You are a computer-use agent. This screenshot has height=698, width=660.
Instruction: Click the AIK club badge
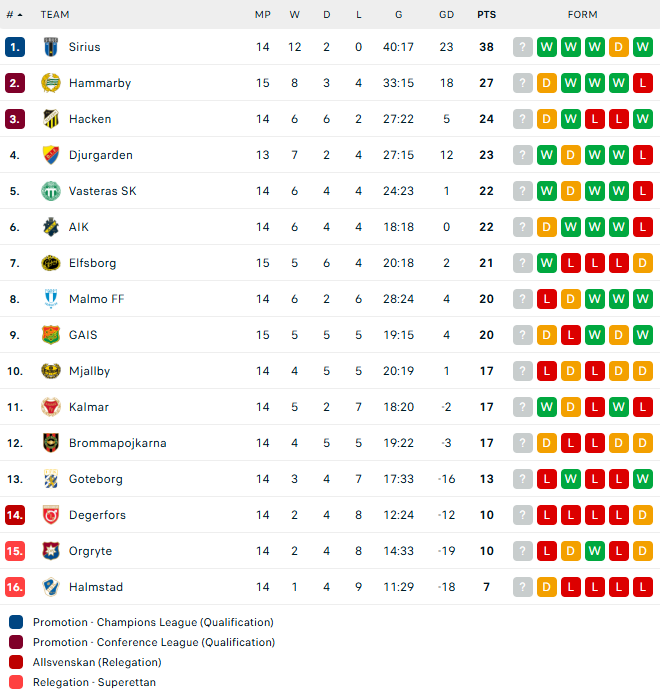(51, 227)
